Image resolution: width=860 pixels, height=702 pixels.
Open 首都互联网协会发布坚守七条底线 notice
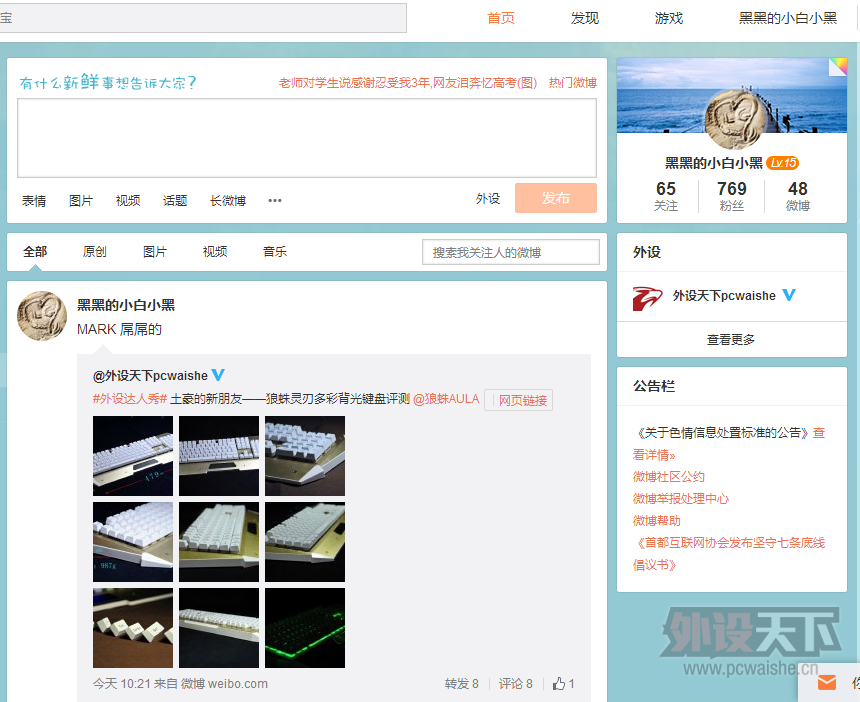729,553
